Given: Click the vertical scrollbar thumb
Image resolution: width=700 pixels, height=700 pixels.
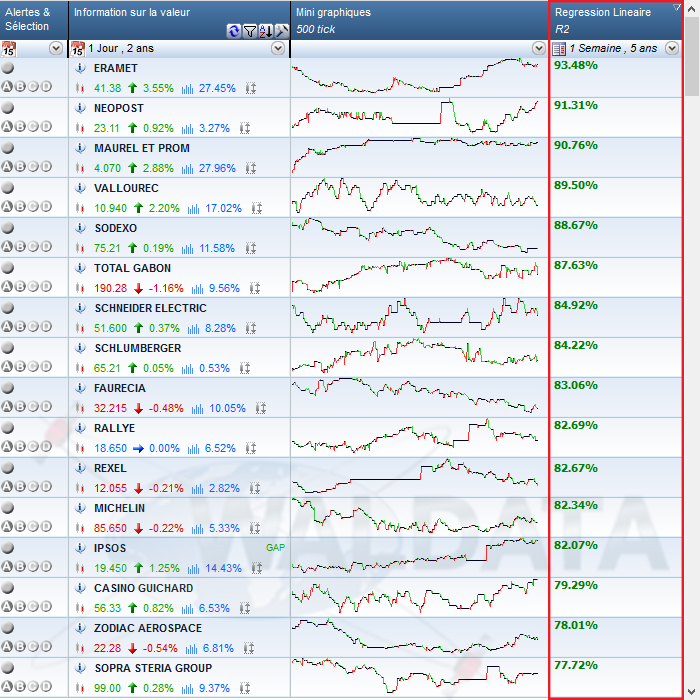Looking at the screenshot, I should 692,57.
